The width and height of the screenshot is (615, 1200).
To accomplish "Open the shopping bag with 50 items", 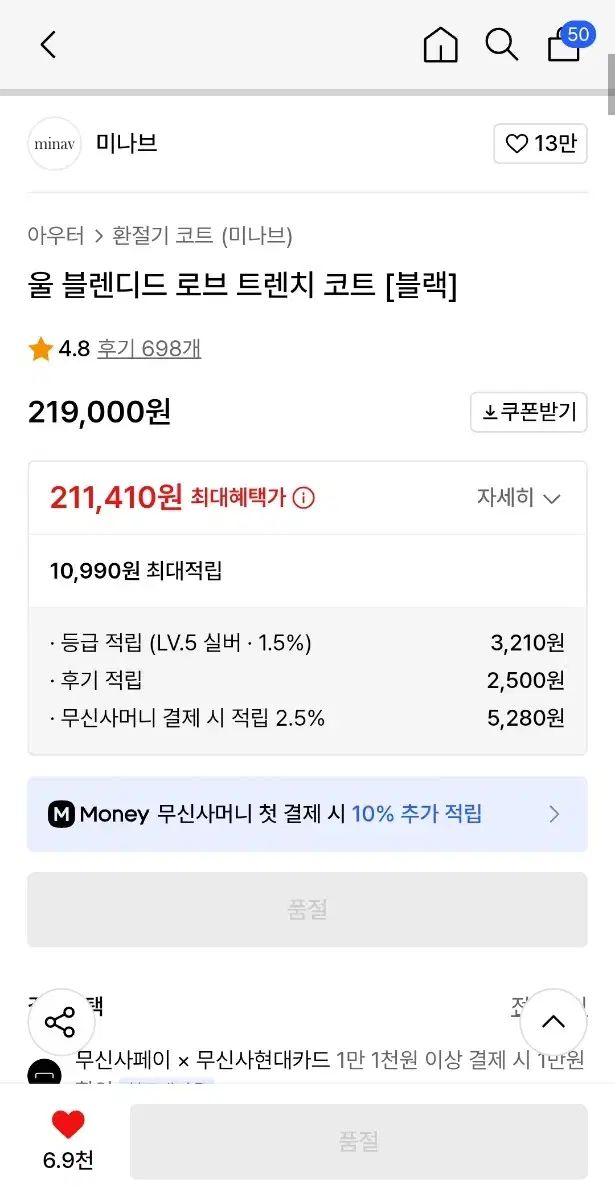I will click(566, 44).
